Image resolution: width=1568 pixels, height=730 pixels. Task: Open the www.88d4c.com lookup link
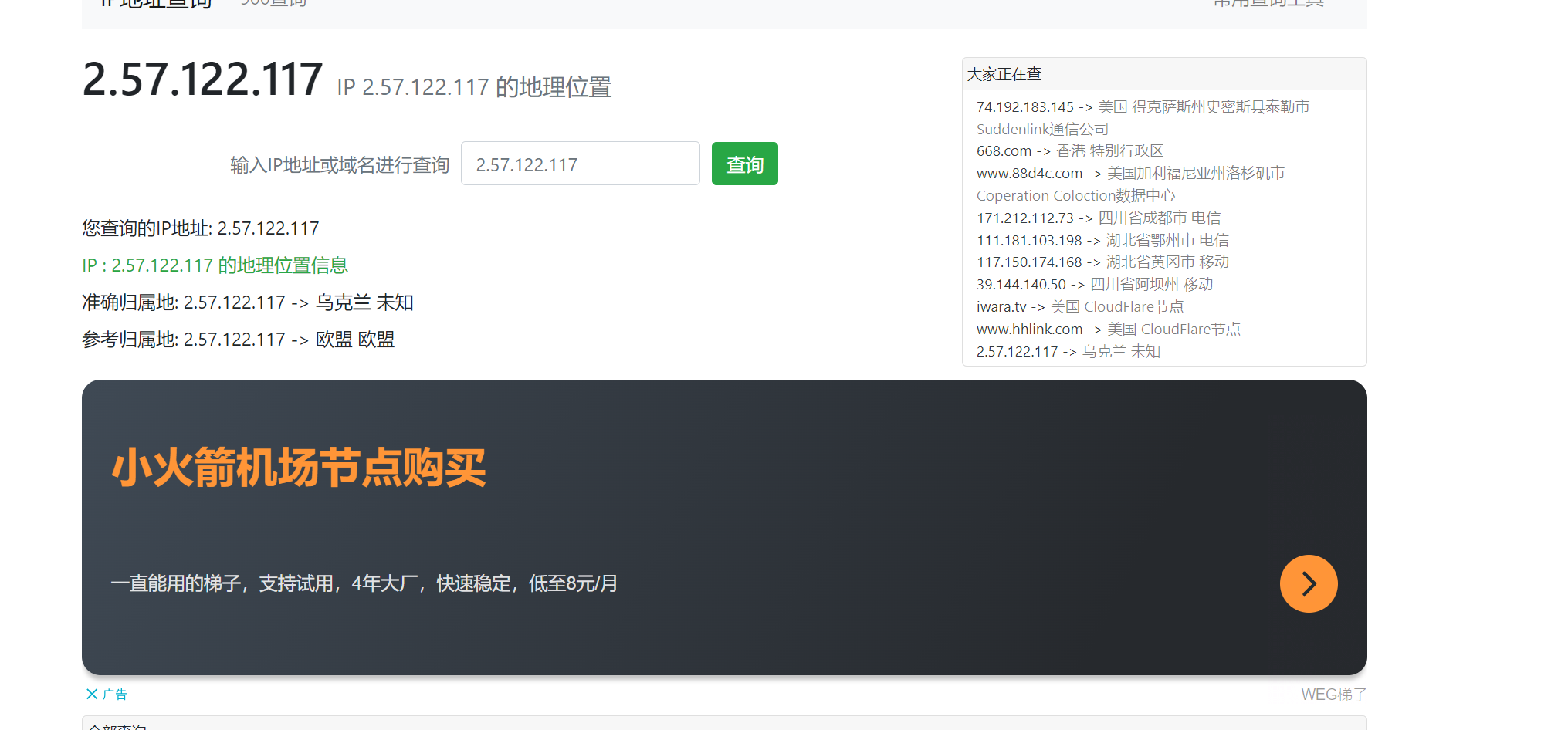[1029, 173]
